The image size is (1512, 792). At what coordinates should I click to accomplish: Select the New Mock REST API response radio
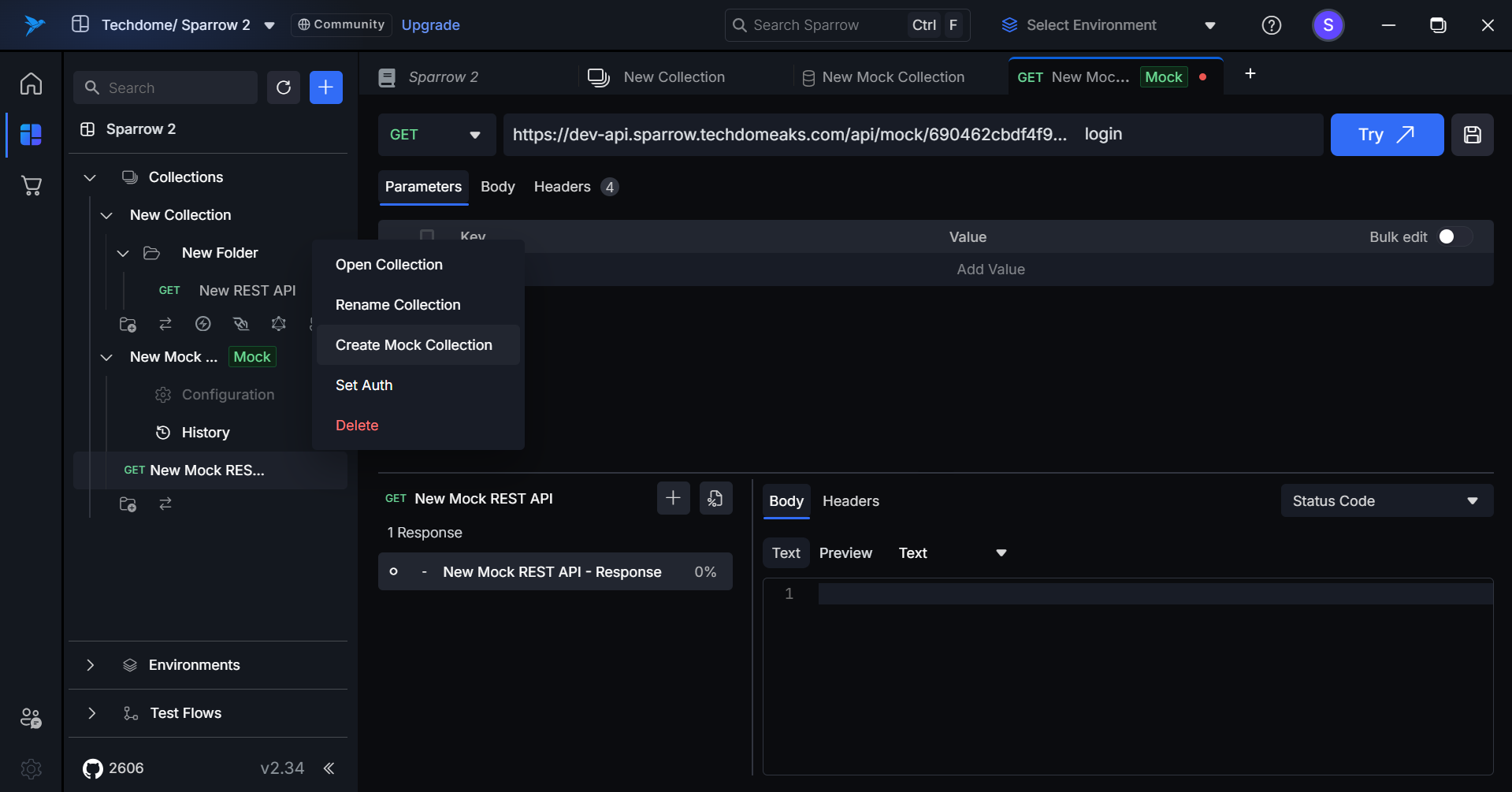[x=393, y=572]
